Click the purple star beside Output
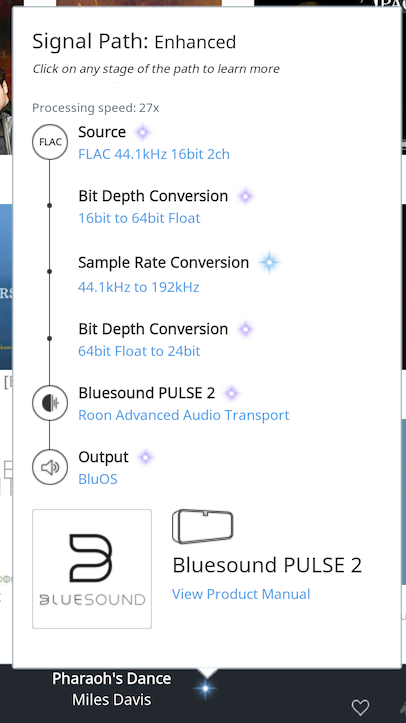406x723 pixels. 146,457
